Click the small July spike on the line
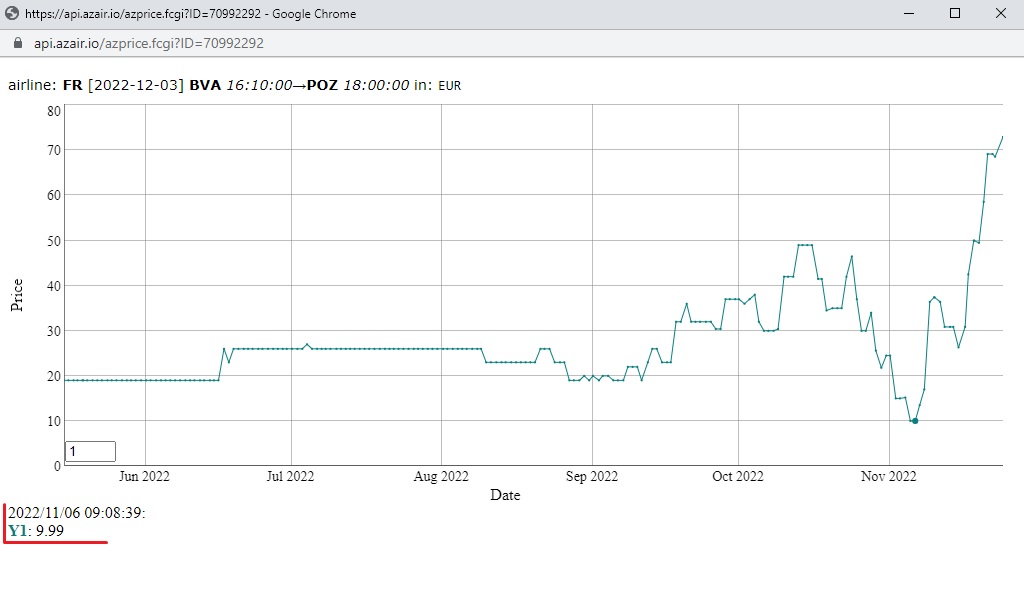The image size is (1024, 594). point(307,345)
